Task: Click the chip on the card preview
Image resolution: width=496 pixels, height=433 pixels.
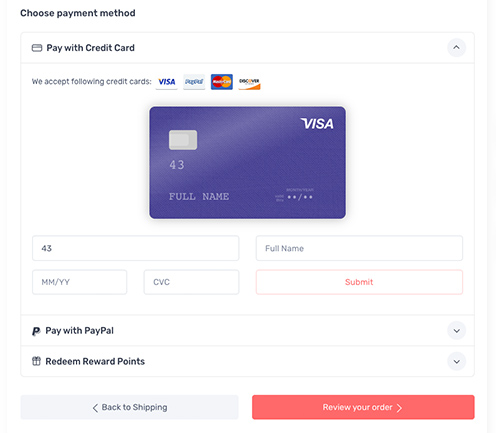Action: tap(183, 140)
